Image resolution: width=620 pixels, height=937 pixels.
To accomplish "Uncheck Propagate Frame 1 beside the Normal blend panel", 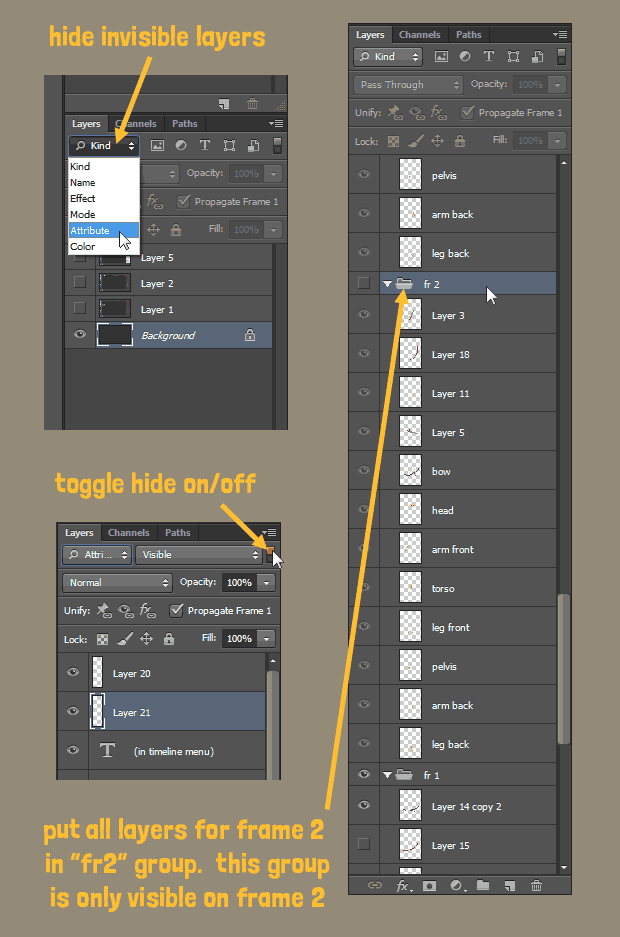I will point(177,610).
